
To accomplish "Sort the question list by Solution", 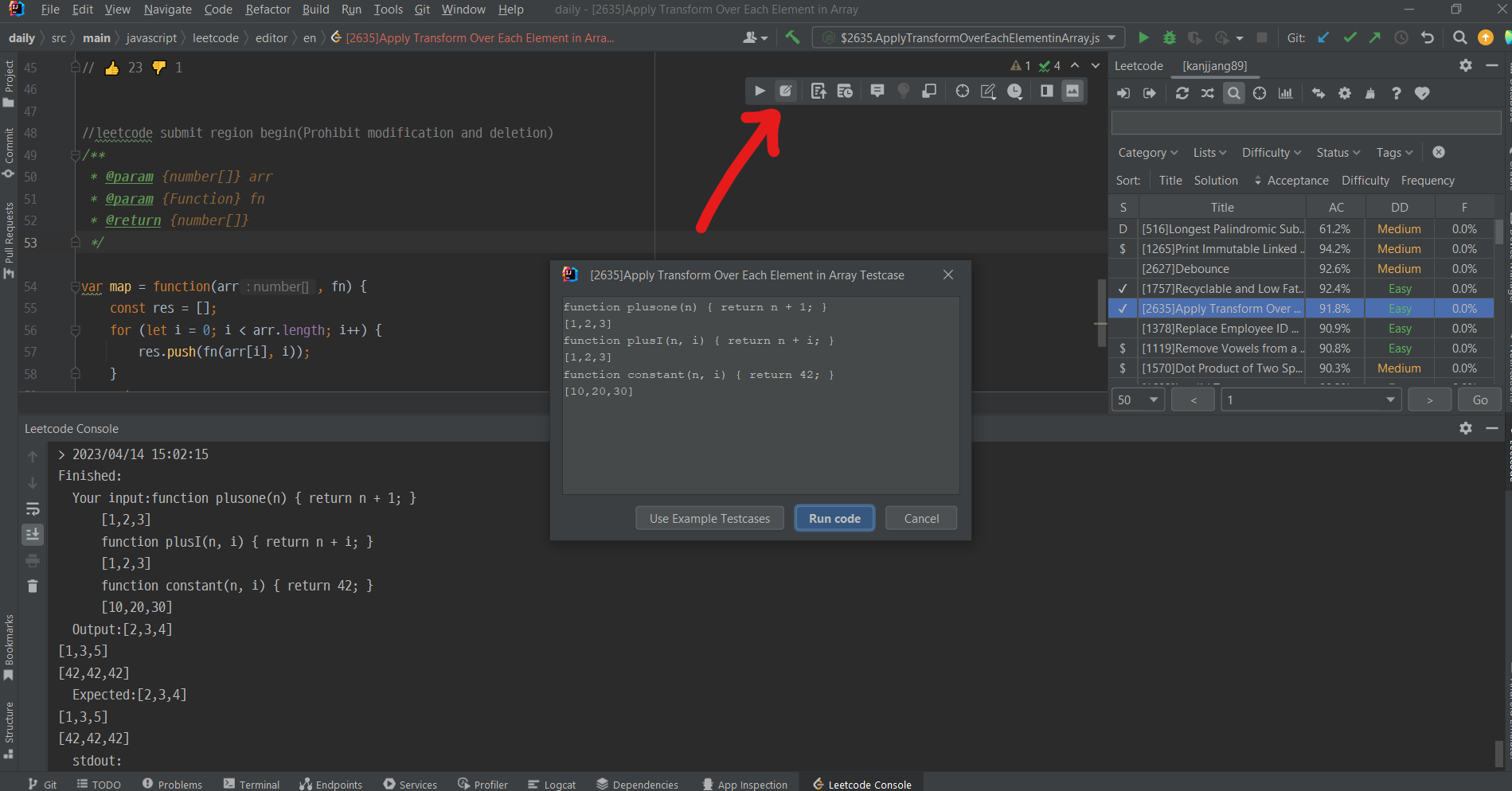I will point(1216,181).
